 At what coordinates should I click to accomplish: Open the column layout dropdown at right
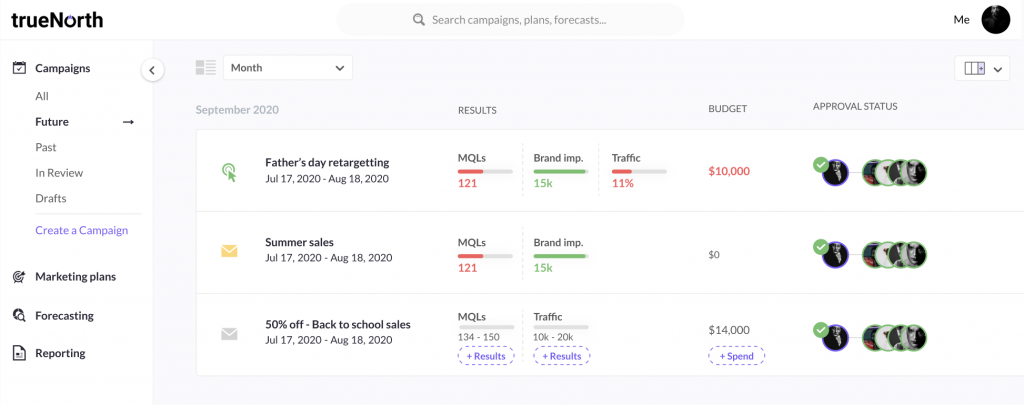point(982,68)
